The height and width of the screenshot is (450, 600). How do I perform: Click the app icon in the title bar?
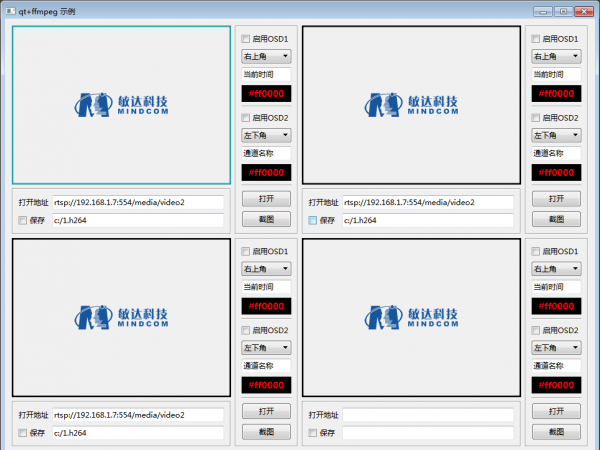point(10,11)
